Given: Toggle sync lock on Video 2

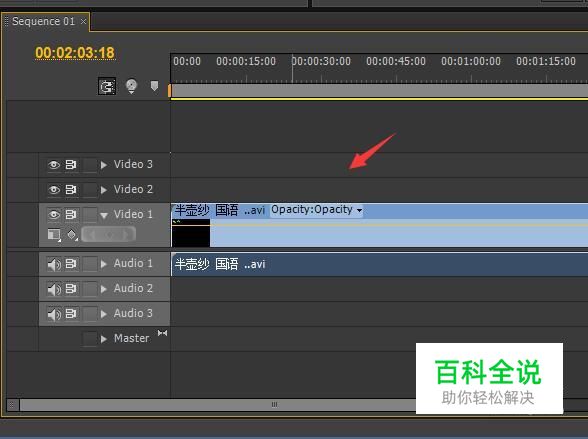Looking at the screenshot, I should pyautogui.click(x=71, y=190).
